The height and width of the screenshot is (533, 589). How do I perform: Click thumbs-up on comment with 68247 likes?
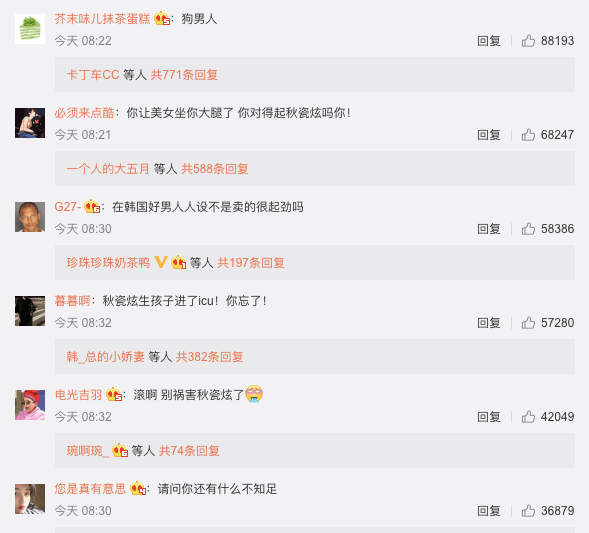click(x=528, y=134)
